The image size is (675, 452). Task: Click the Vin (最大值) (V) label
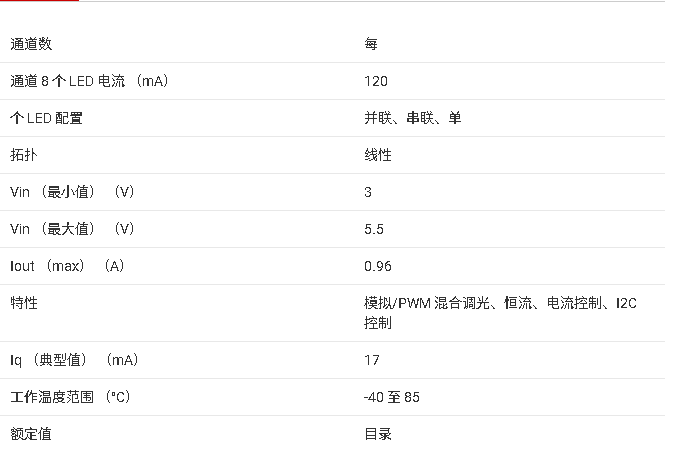pyautogui.click(x=72, y=229)
